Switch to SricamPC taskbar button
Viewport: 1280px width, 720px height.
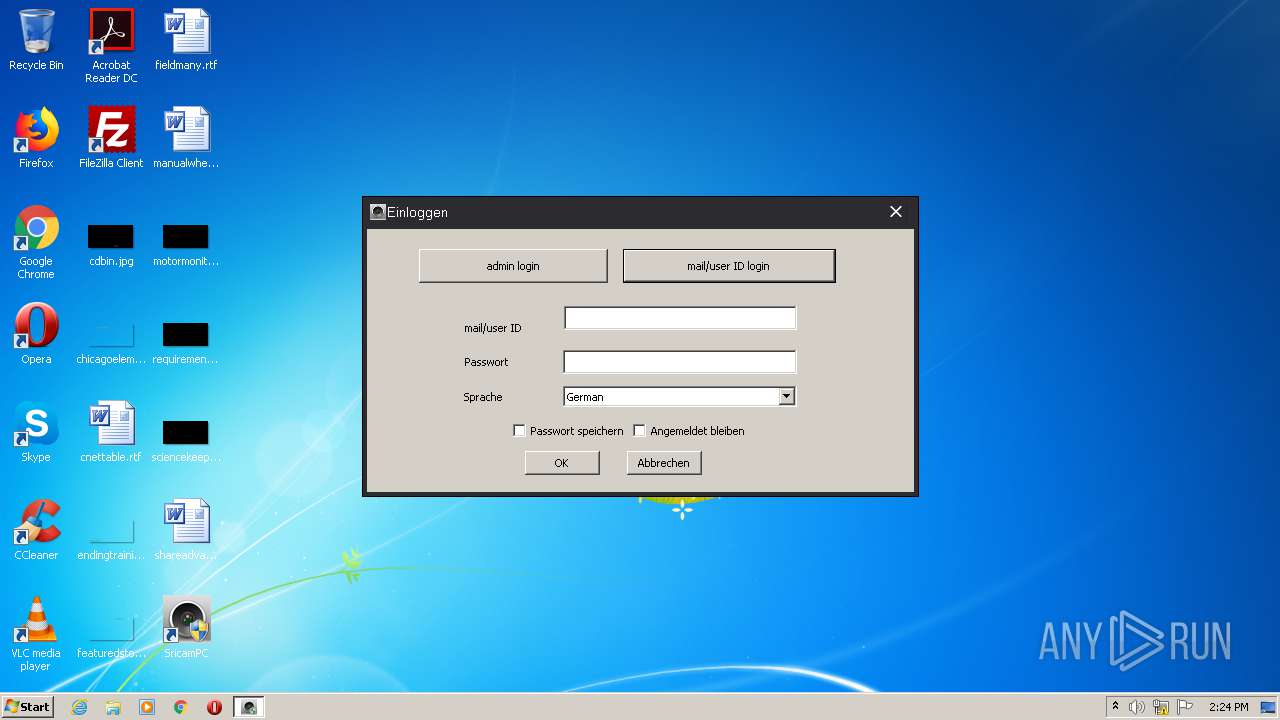[x=249, y=707]
